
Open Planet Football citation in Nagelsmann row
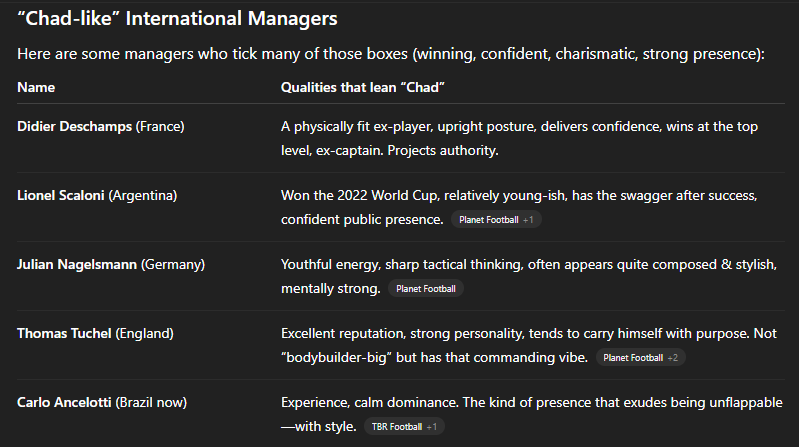pos(426,289)
